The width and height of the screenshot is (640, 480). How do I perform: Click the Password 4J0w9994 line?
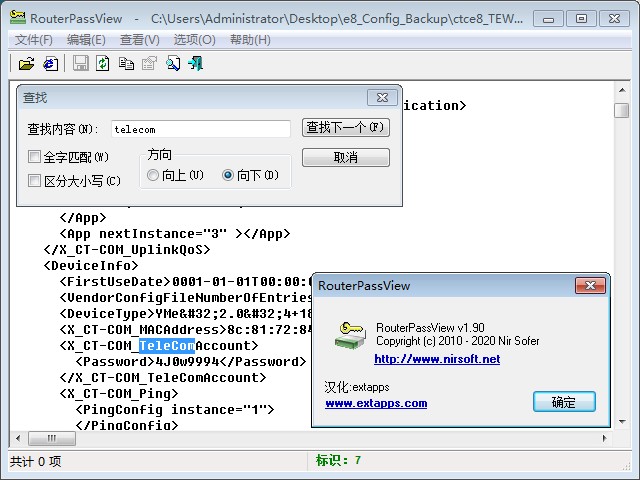(x=191, y=362)
